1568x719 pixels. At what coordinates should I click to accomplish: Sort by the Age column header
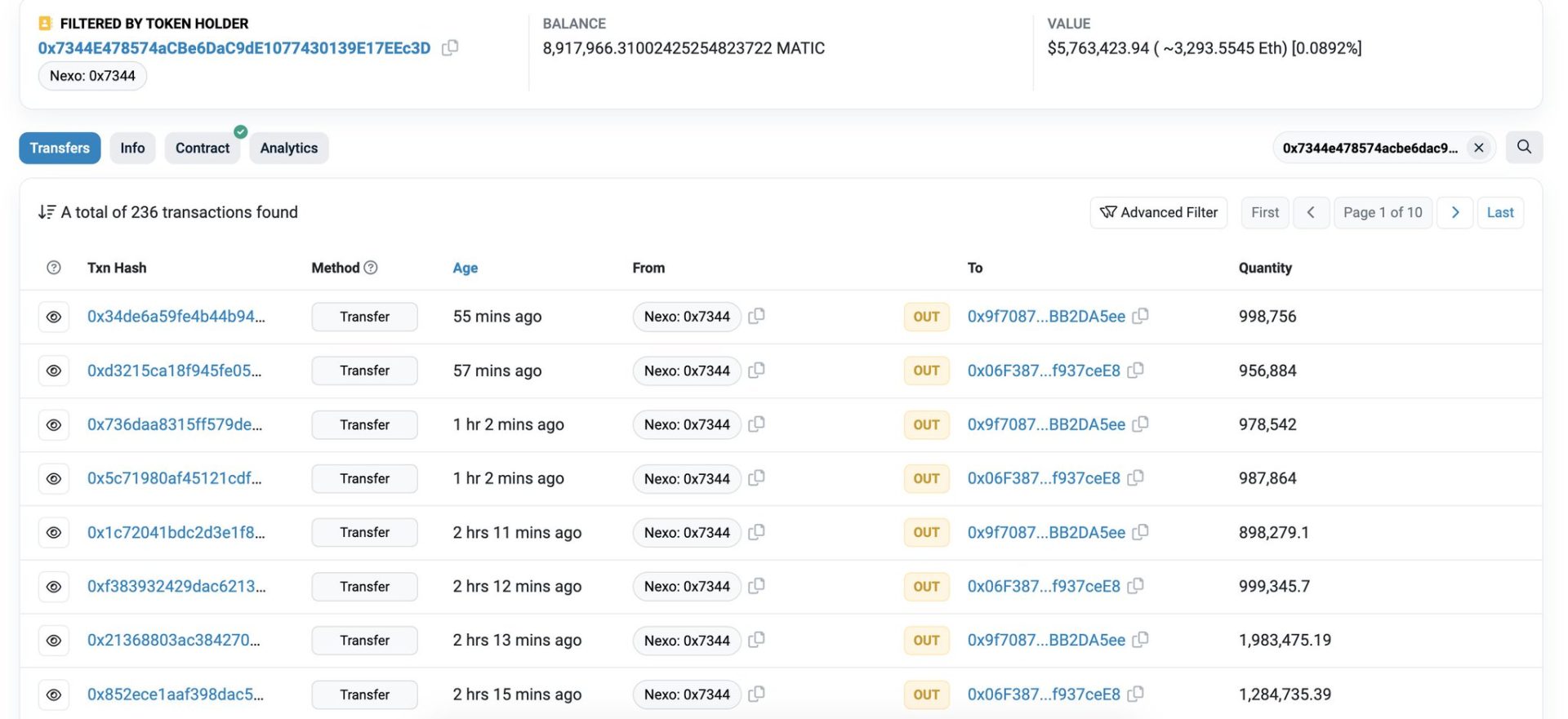pyautogui.click(x=465, y=268)
